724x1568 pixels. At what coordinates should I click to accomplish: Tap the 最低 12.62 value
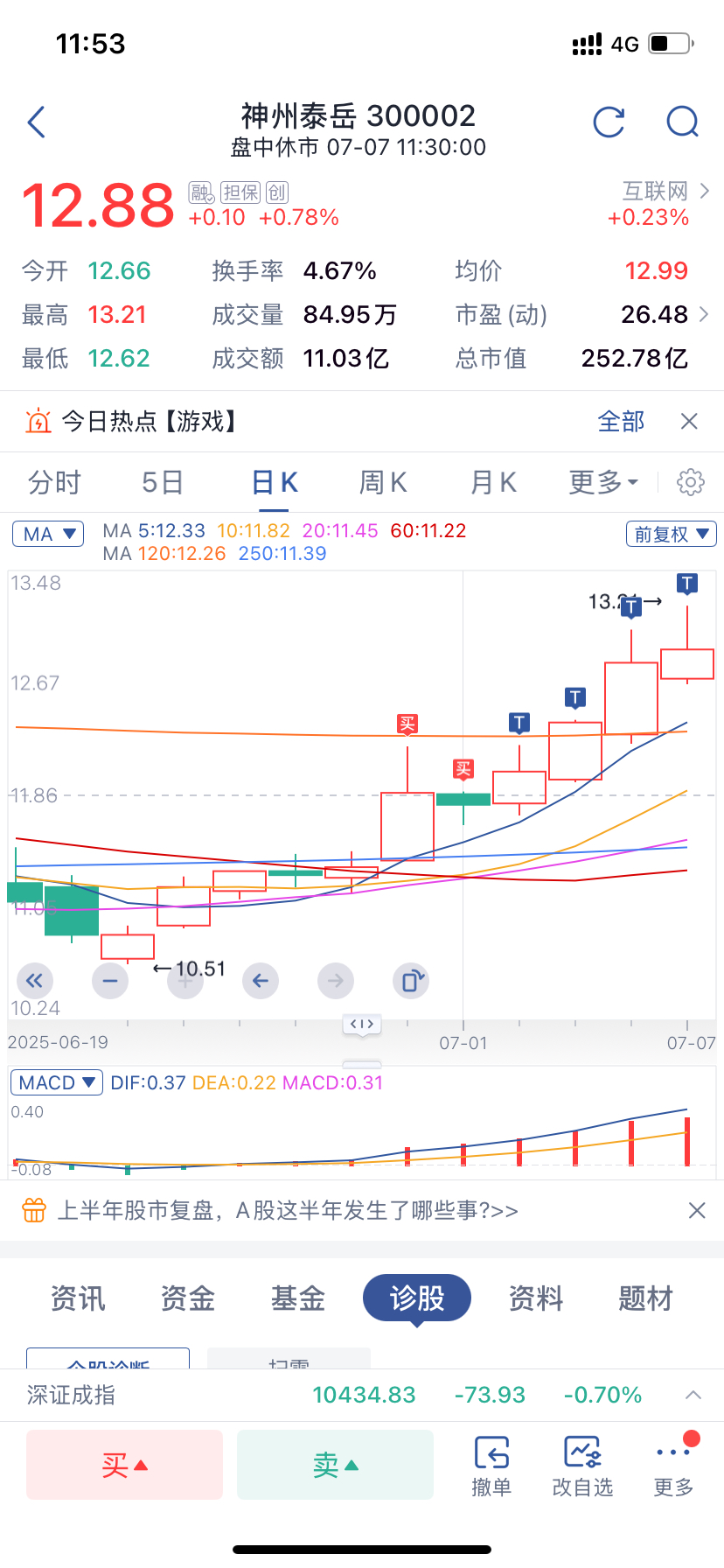pos(119,359)
